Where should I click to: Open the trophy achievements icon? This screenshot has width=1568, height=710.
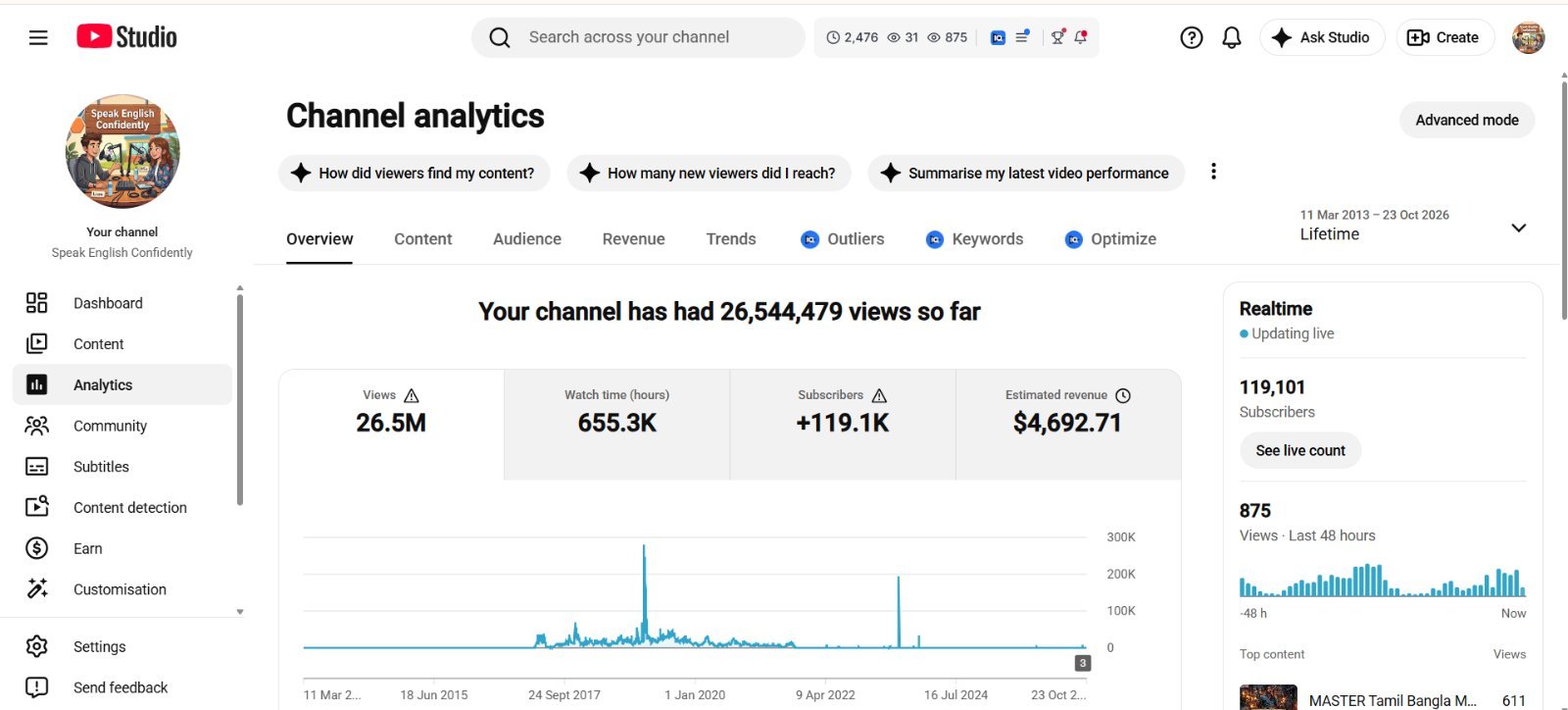tap(1057, 37)
